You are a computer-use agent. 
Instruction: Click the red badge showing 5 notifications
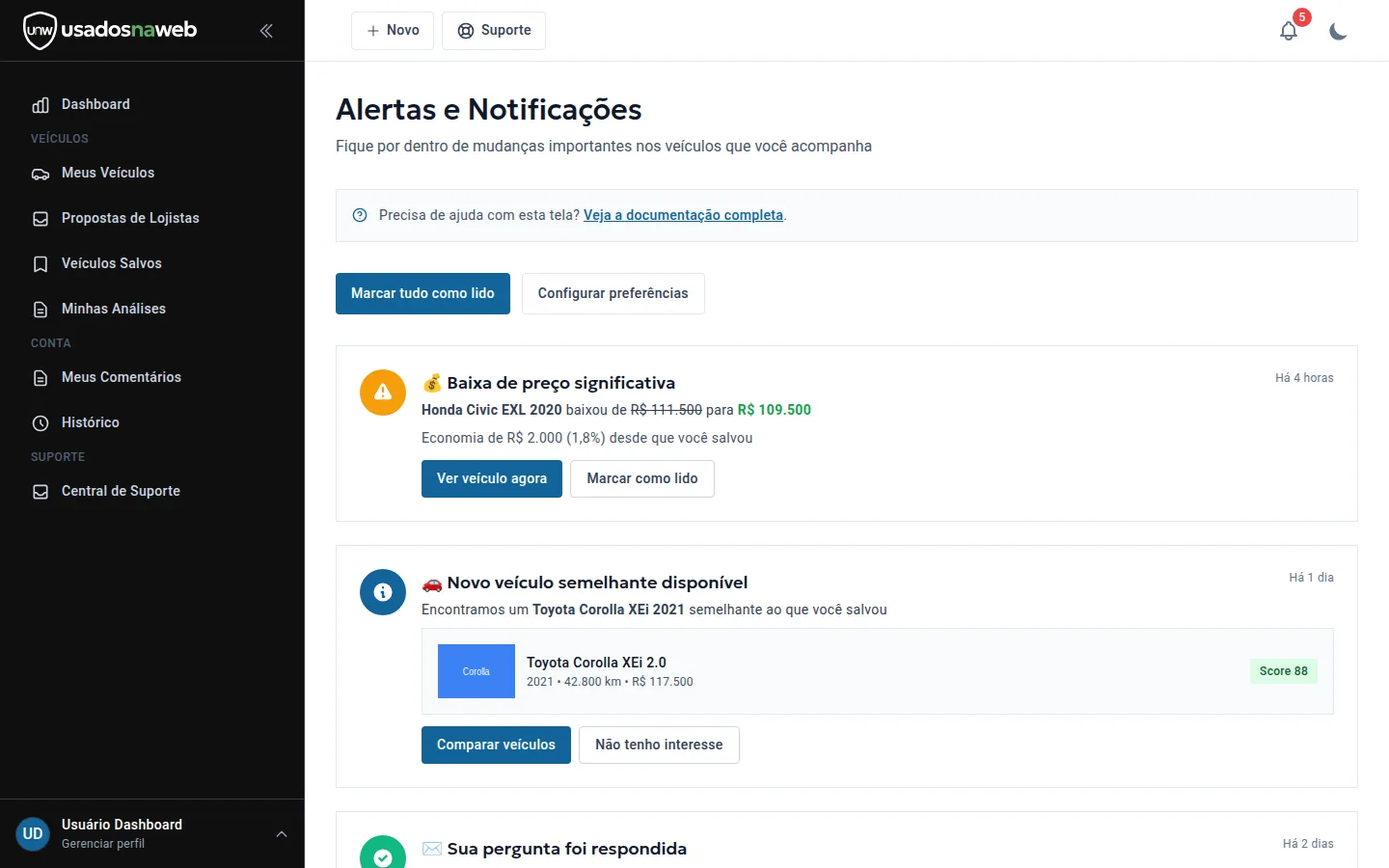point(1302,17)
